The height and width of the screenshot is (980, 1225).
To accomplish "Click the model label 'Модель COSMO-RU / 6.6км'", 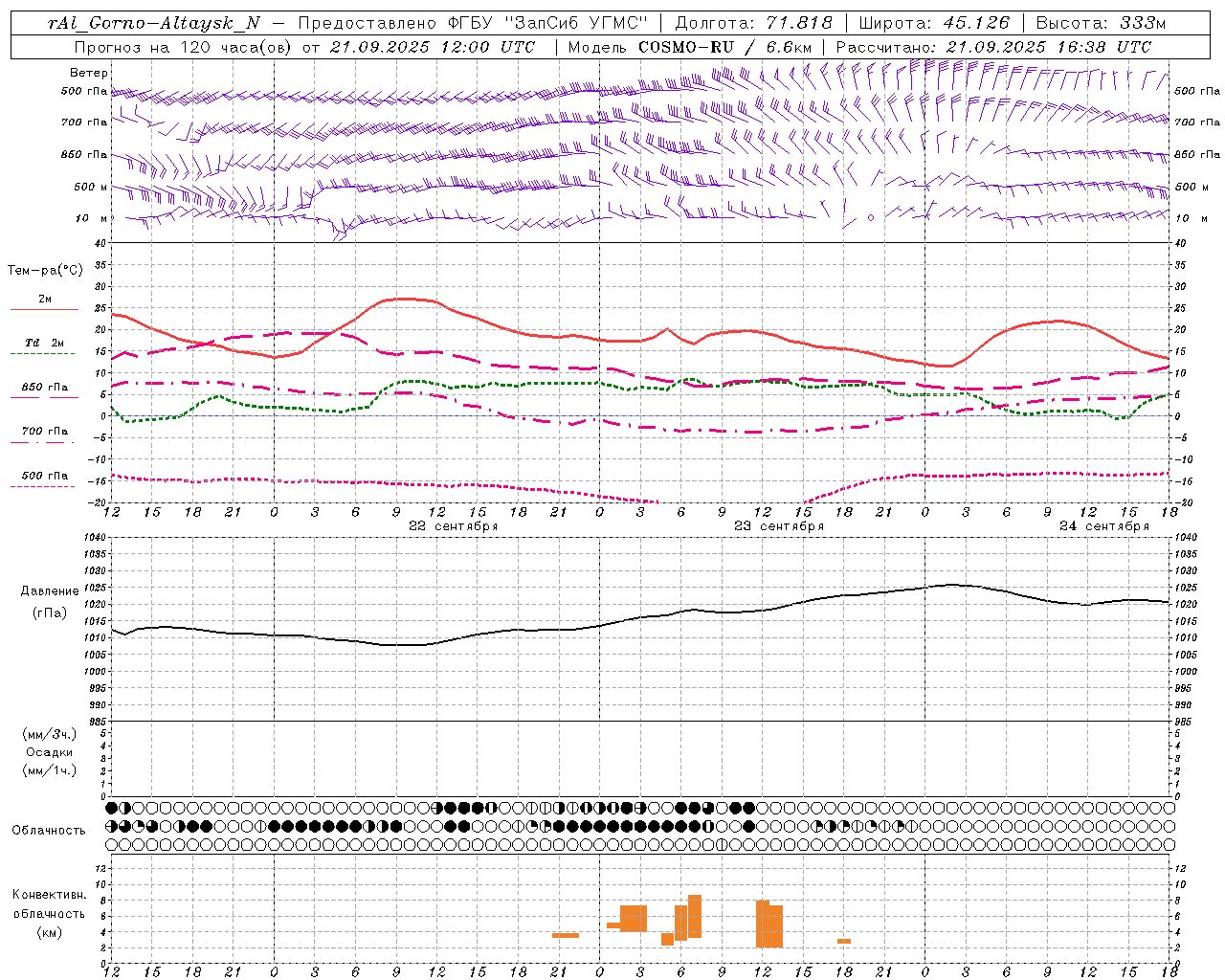I will 689,47.
